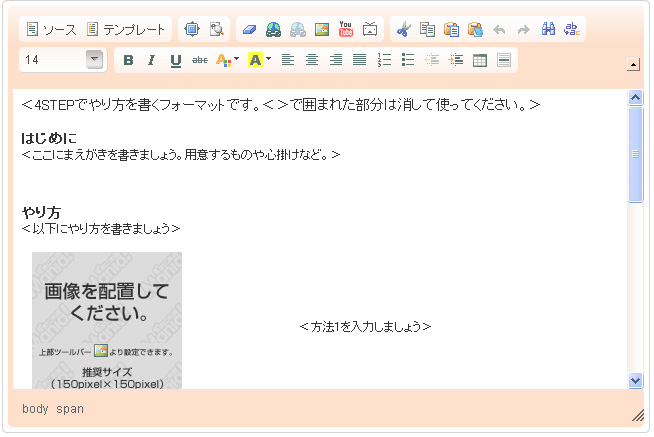Click the YouTube embed icon

346,30
